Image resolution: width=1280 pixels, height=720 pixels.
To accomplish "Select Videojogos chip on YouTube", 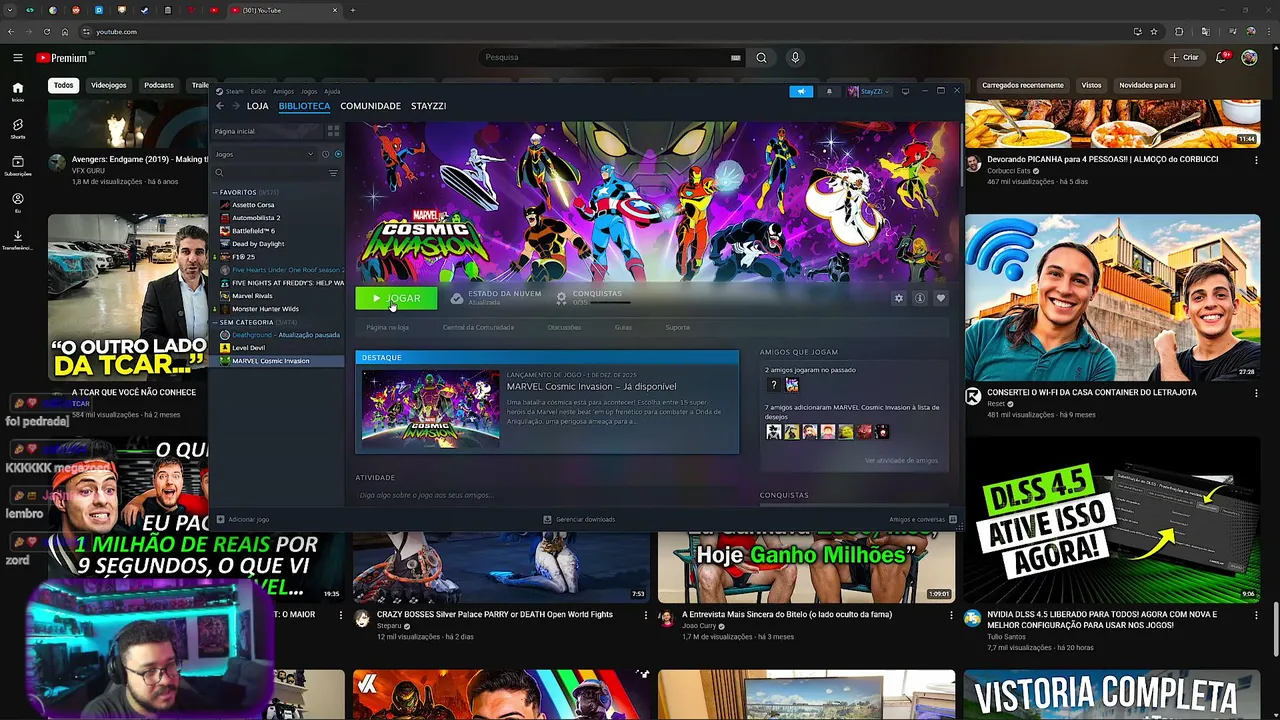I will tap(109, 86).
